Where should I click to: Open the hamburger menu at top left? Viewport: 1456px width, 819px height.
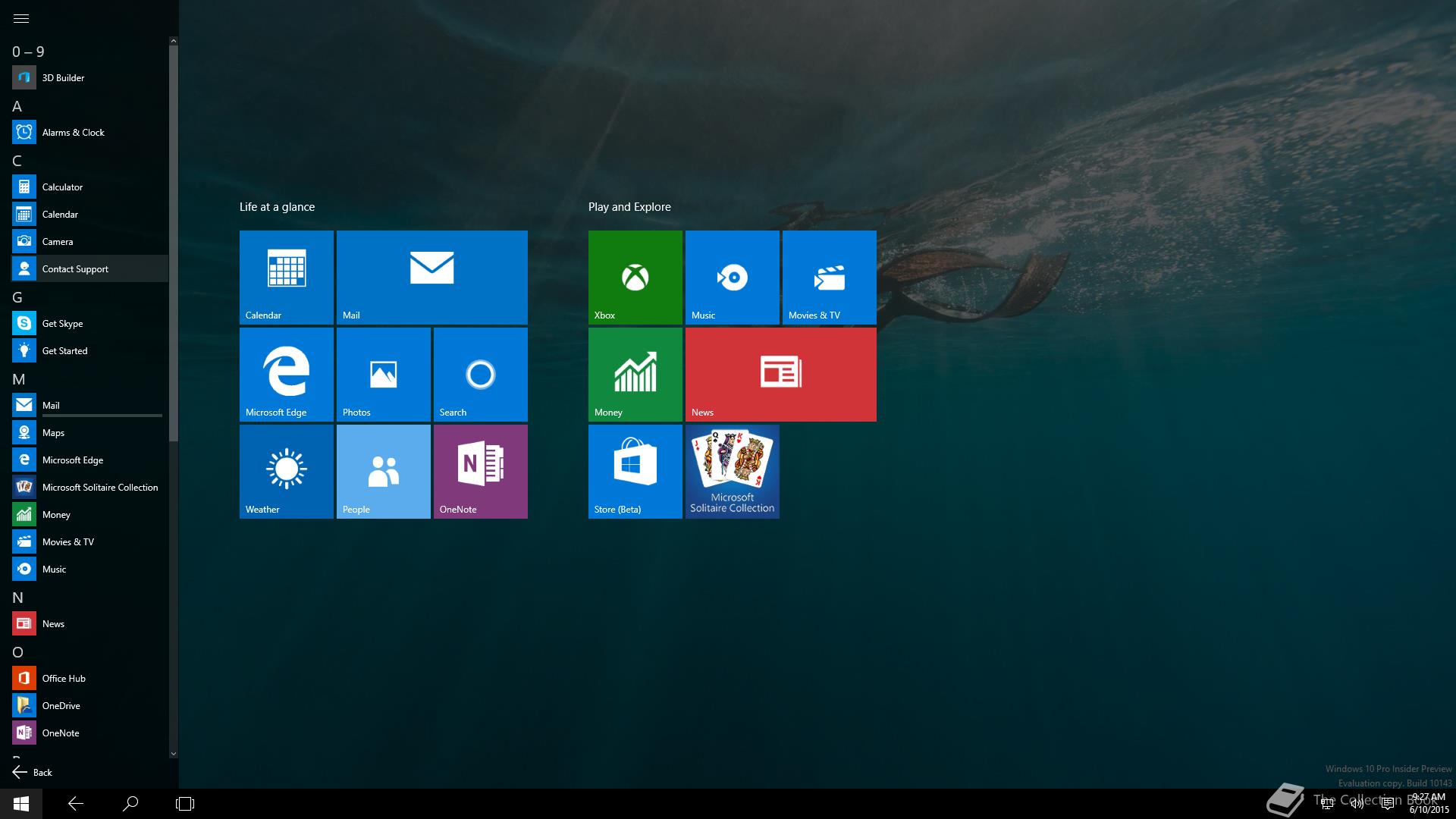click(x=21, y=18)
